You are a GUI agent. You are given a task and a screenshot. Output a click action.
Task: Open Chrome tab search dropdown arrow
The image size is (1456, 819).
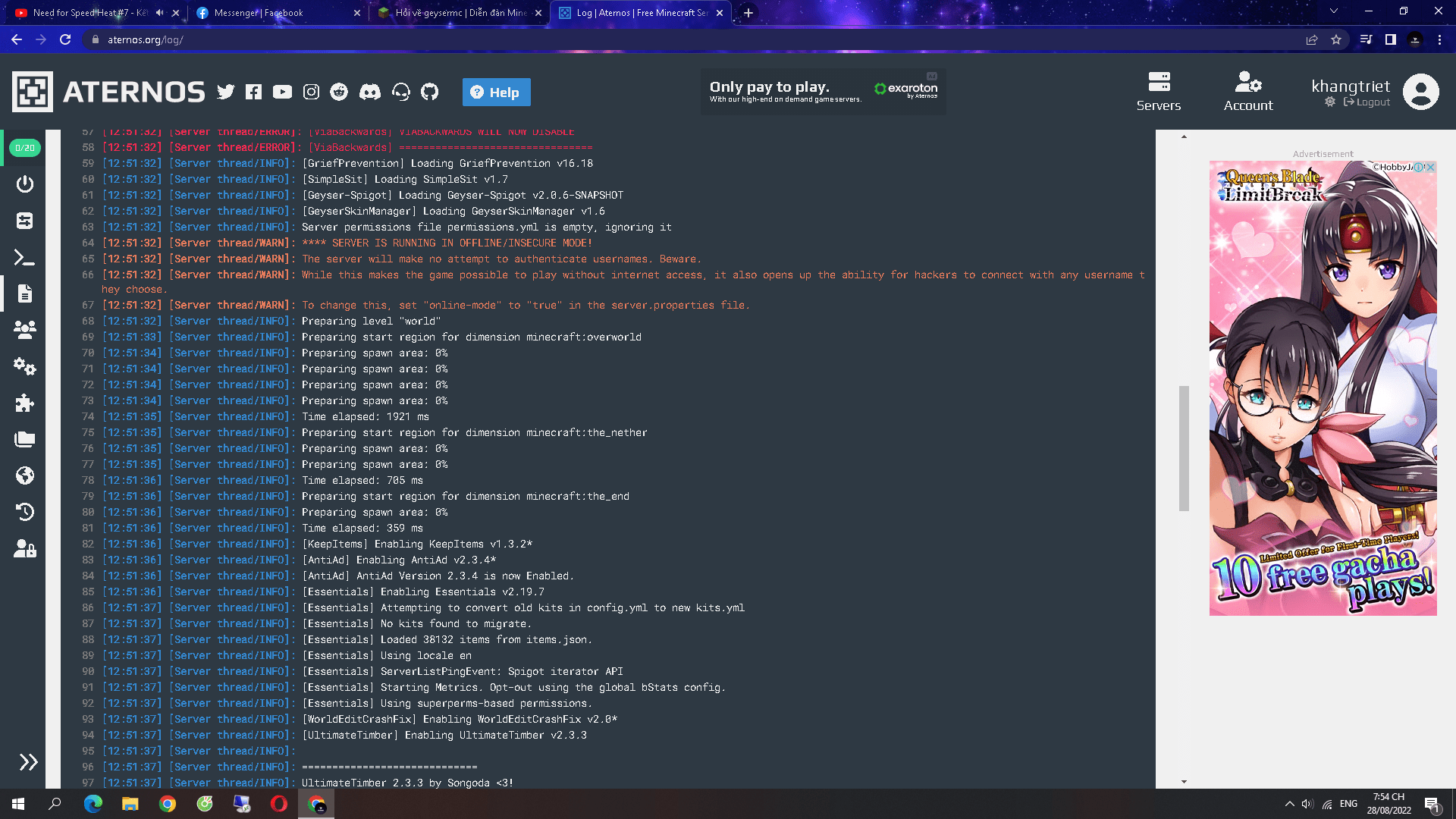tap(1333, 11)
